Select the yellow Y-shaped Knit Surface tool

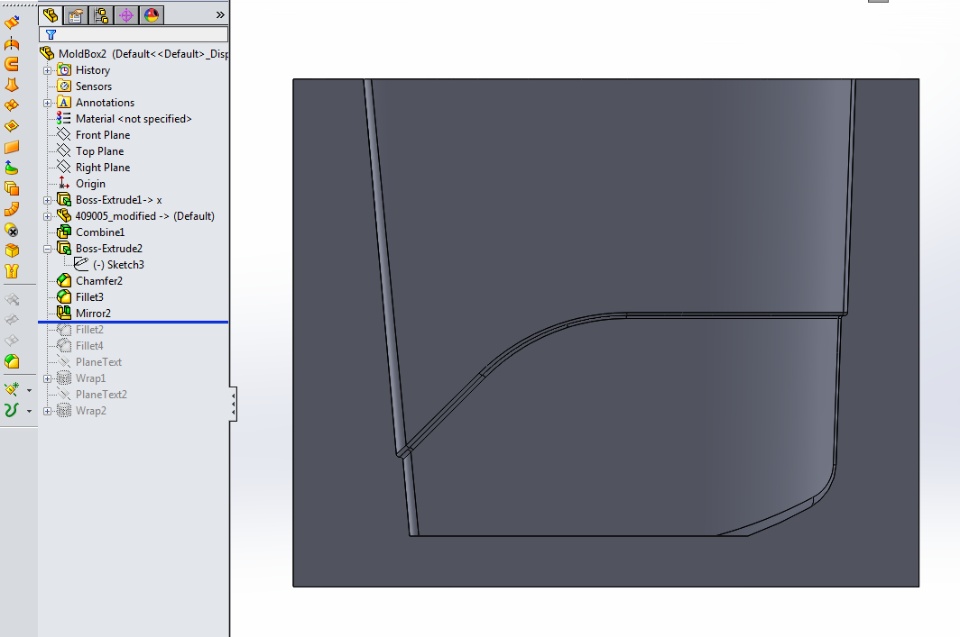12,271
